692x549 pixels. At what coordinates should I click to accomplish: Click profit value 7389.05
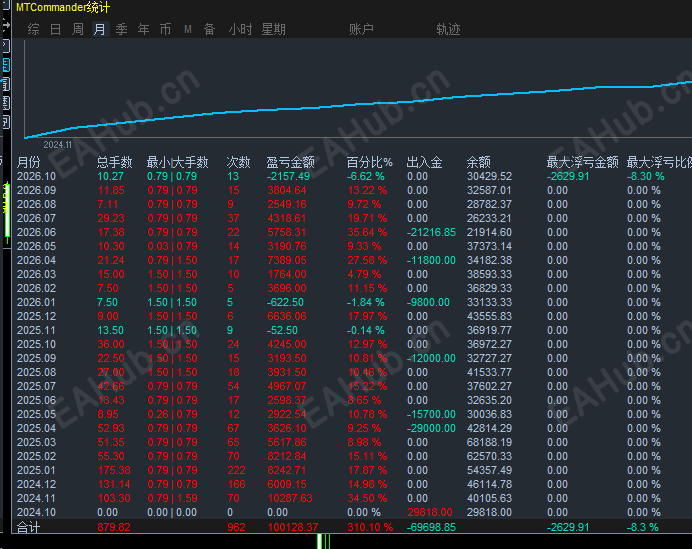[x=287, y=260]
